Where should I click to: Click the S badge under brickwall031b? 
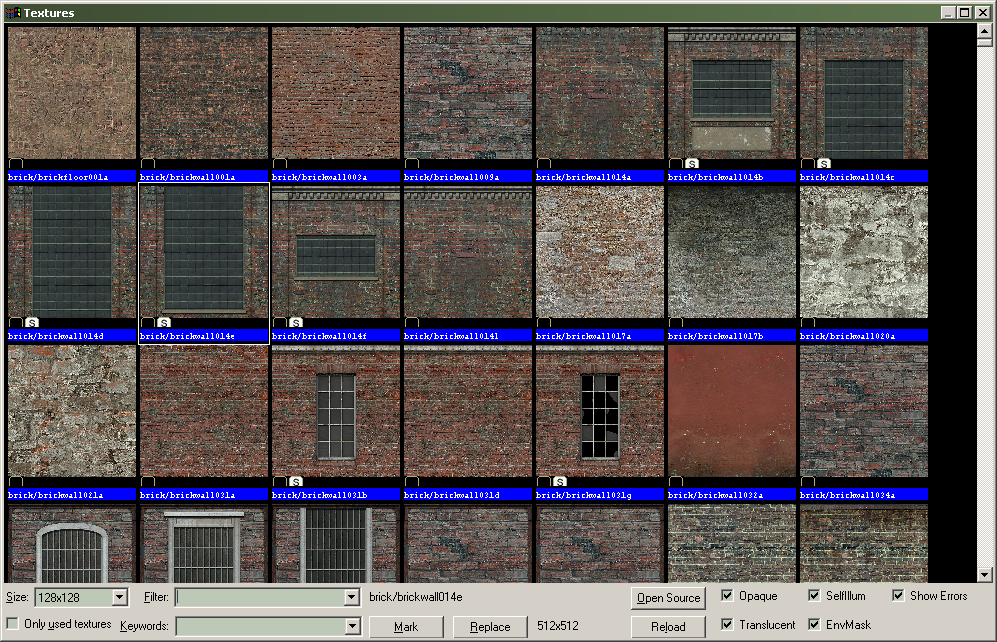coord(296,482)
